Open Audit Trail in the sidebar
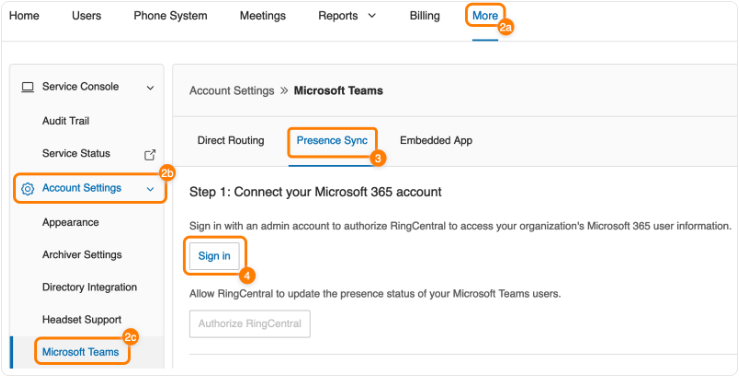Viewport: 739px width, 378px height. (x=66, y=121)
